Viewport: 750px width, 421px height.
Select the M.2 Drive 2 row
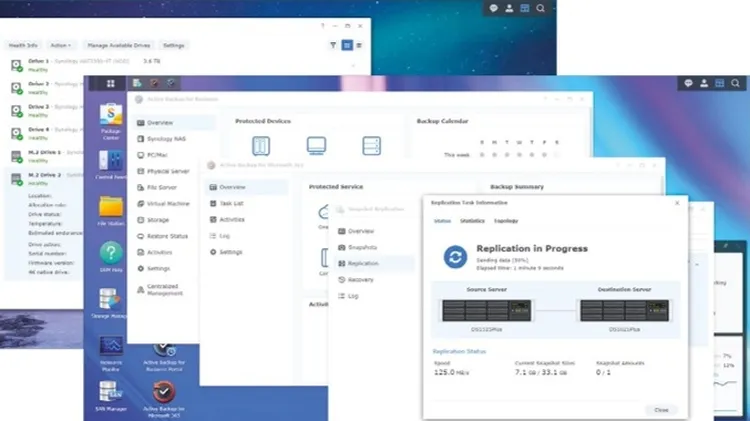point(45,178)
